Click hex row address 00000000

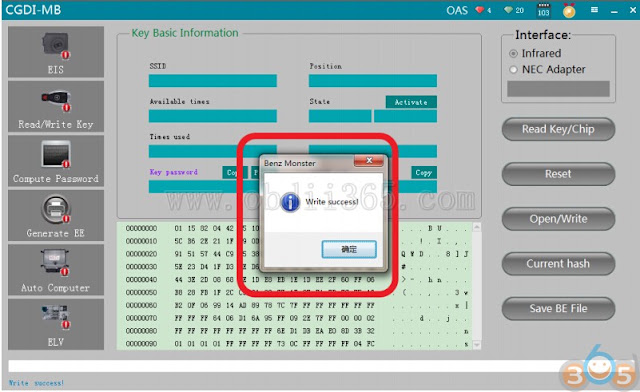141,228
